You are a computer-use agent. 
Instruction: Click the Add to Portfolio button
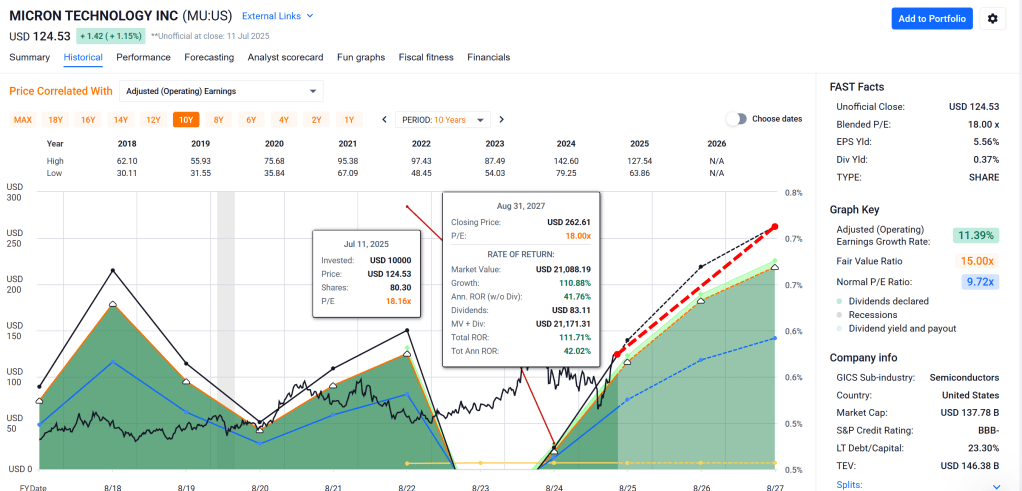point(931,18)
